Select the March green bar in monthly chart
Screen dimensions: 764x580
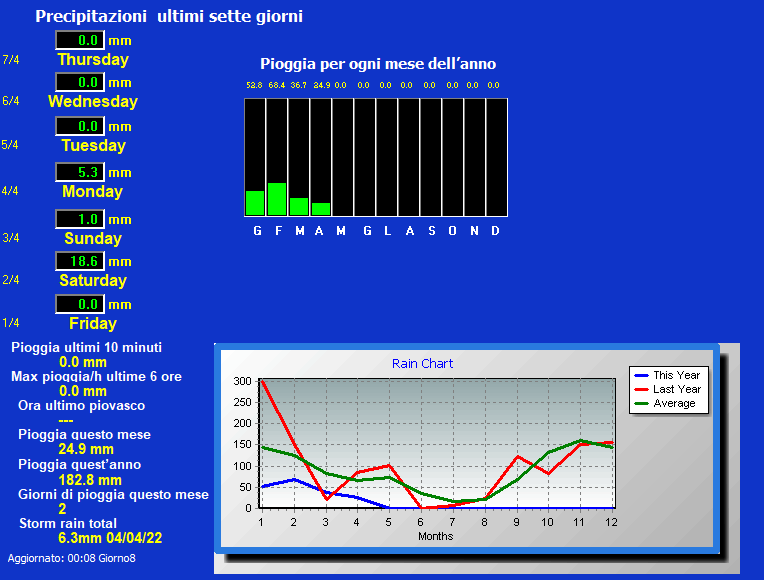[299, 207]
